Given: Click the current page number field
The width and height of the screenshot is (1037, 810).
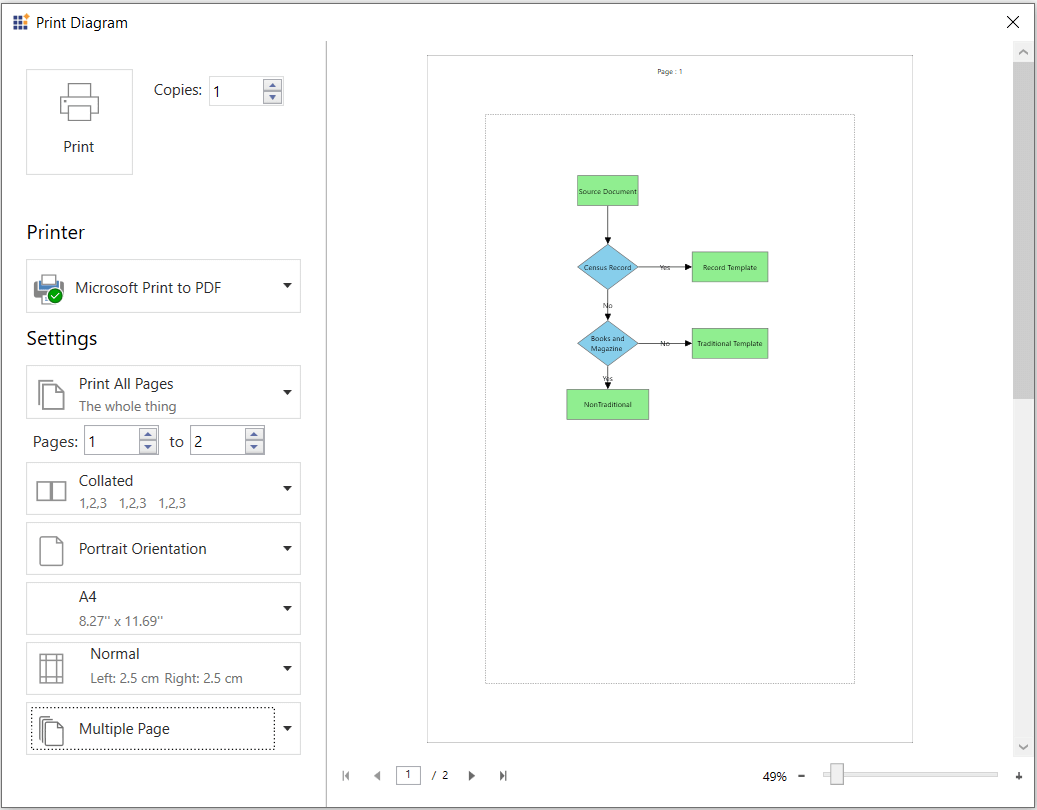Looking at the screenshot, I should (x=408, y=775).
